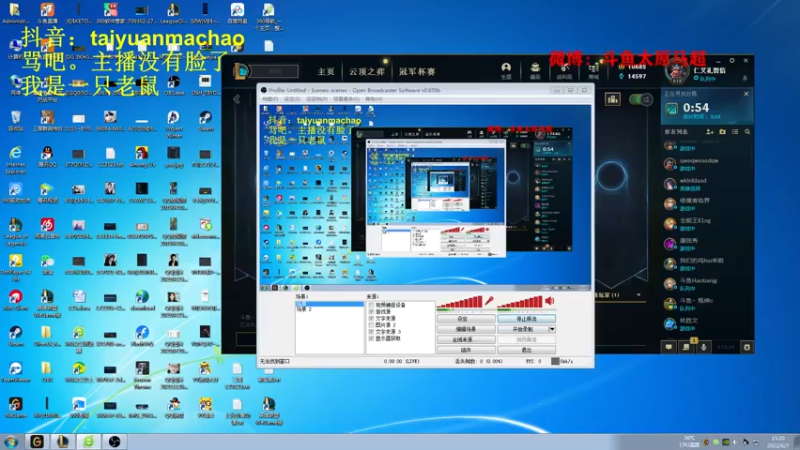800x450 pixels.
Task: Click the 全域来源 button in OBS
Action: click(466, 339)
